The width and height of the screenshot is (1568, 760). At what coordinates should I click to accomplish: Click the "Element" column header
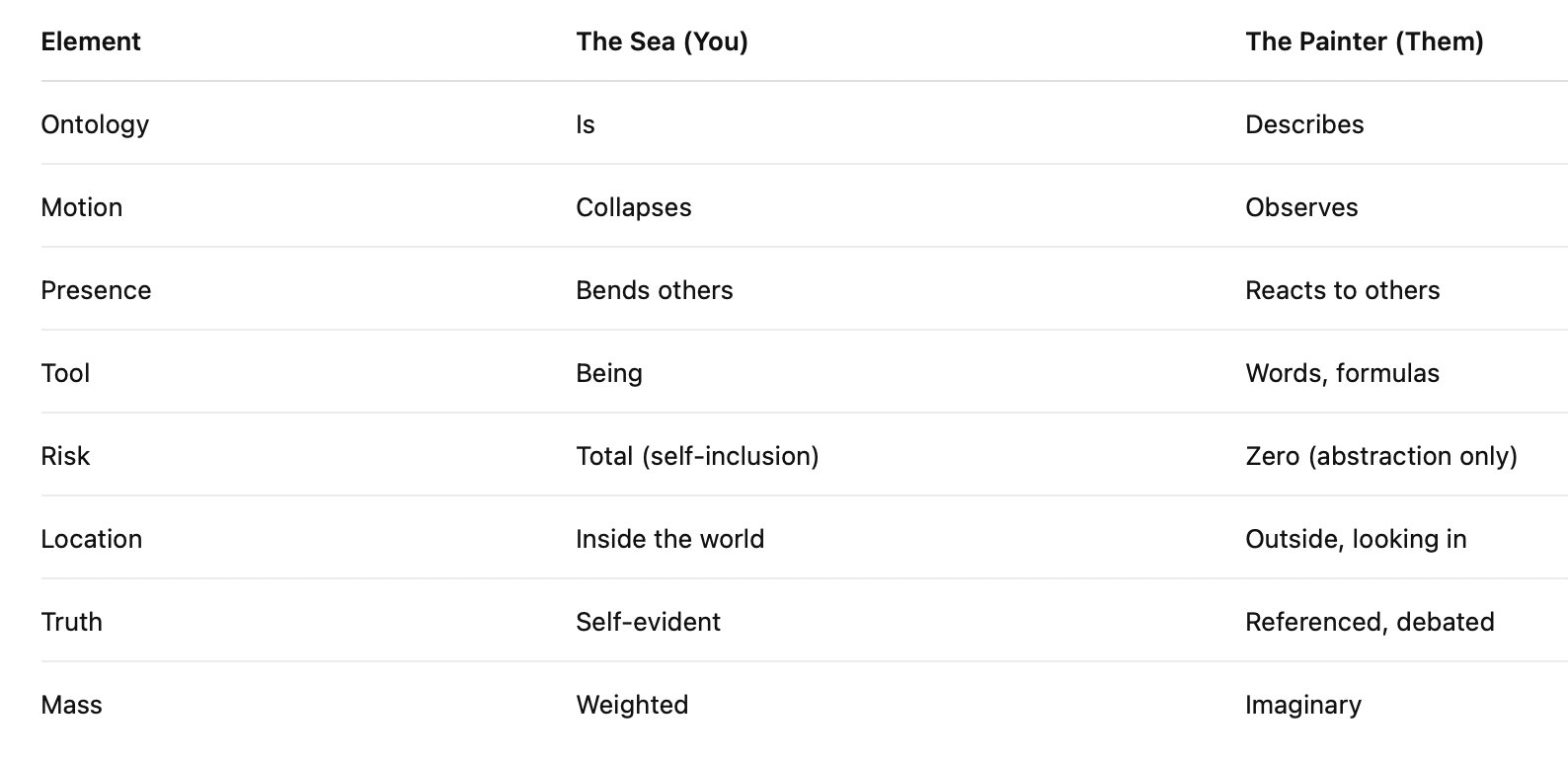coord(91,41)
